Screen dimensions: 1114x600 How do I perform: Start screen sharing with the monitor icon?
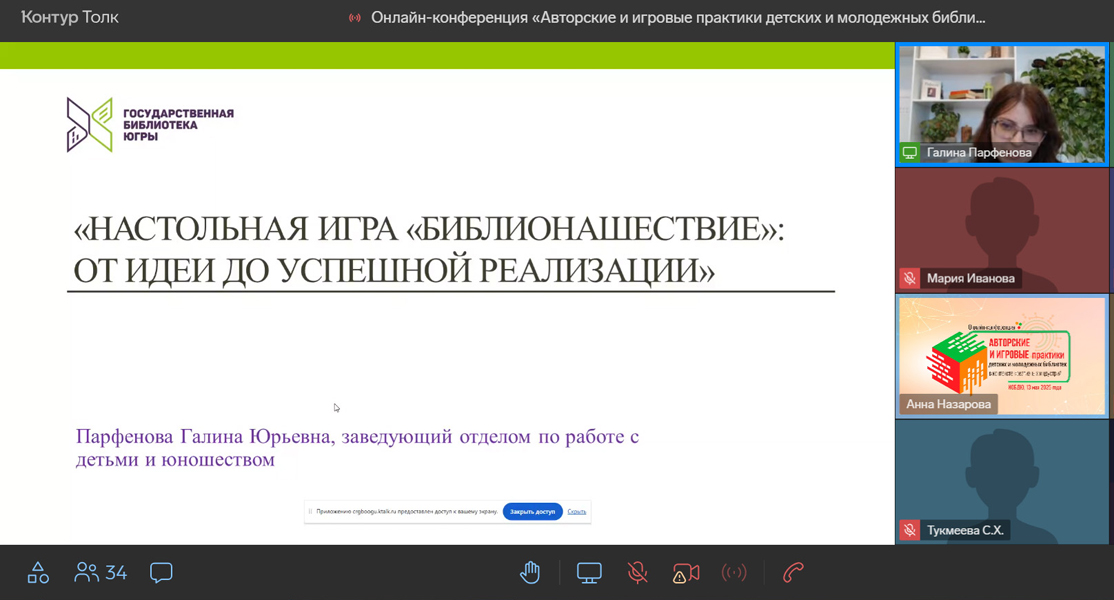pyautogui.click(x=589, y=573)
